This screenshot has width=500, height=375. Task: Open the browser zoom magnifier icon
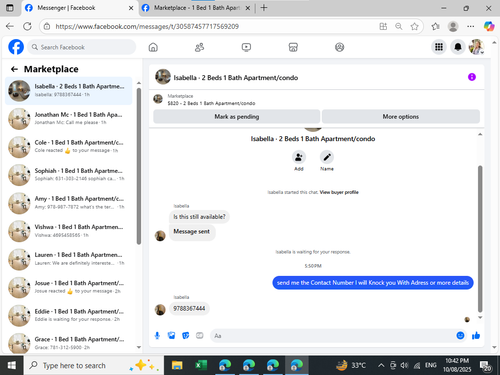pos(399,26)
